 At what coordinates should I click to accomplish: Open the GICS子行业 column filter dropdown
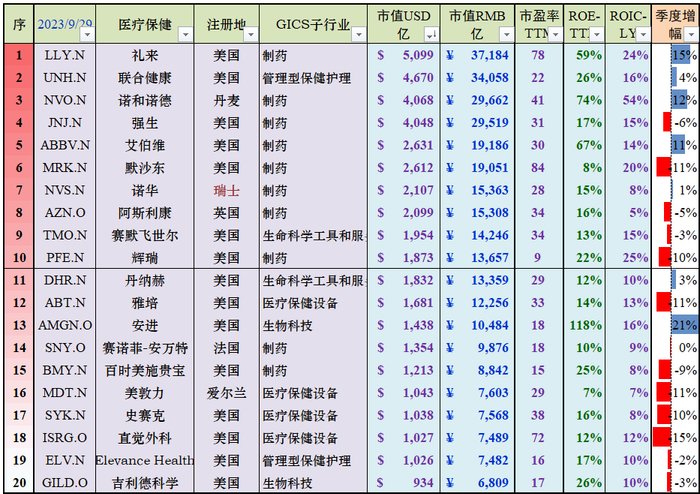point(359,34)
